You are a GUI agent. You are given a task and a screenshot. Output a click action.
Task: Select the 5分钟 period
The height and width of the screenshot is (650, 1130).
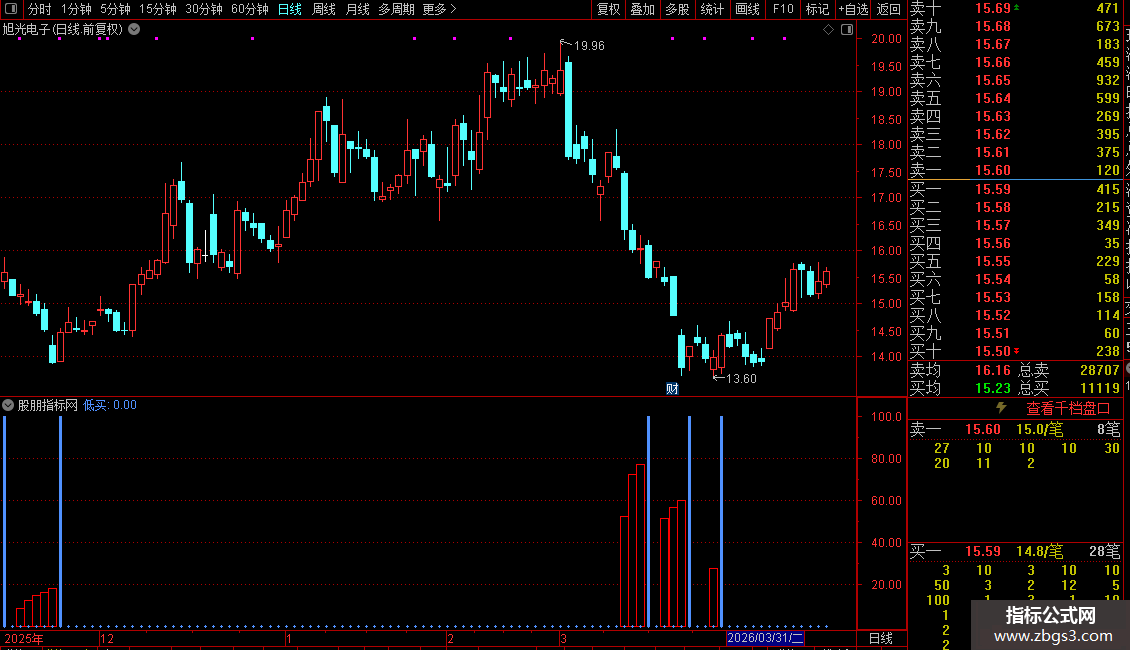point(115,9)
